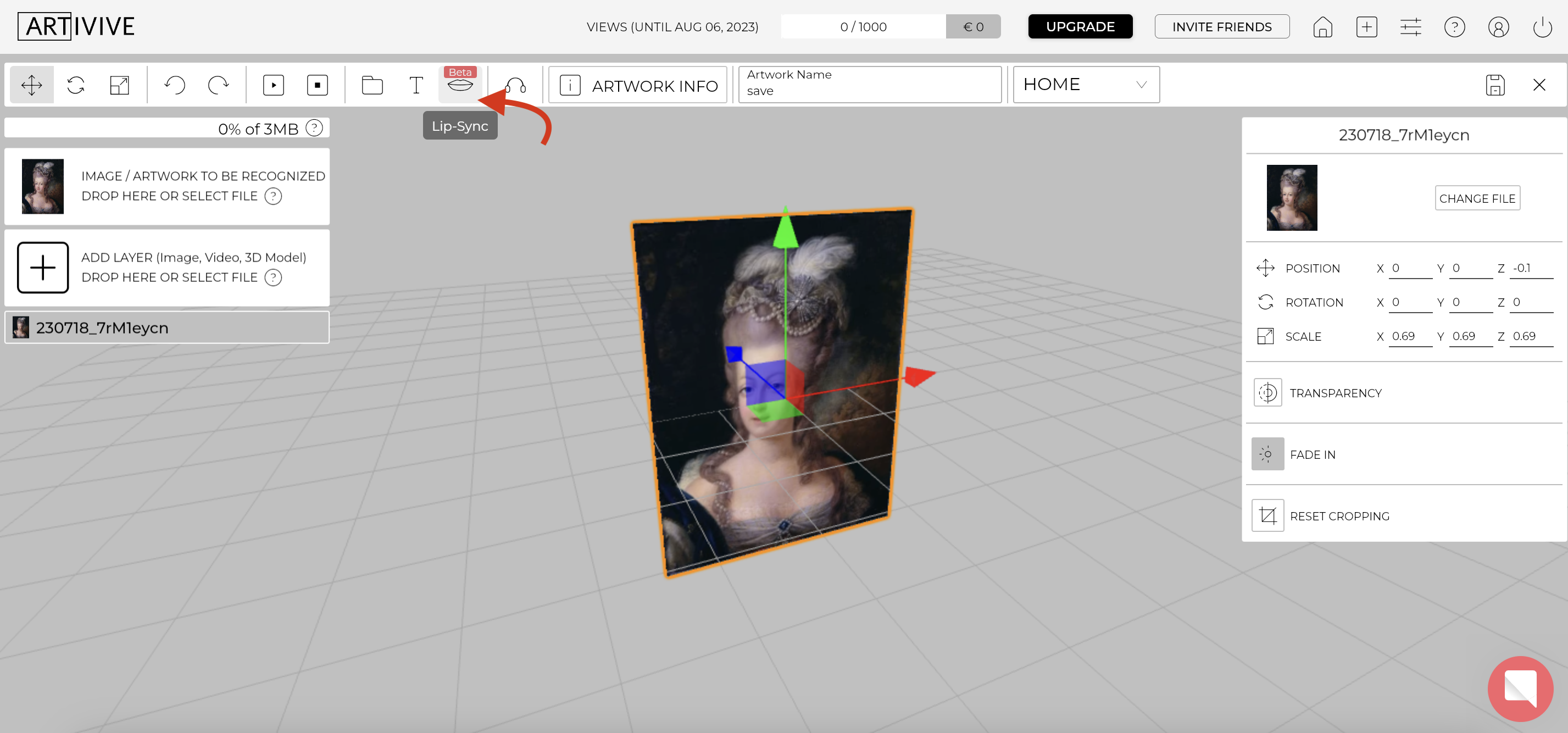Click the recognized artwork image thumbnail
Viewport: 1568px width, 733px height.
[x=43, y=186]
